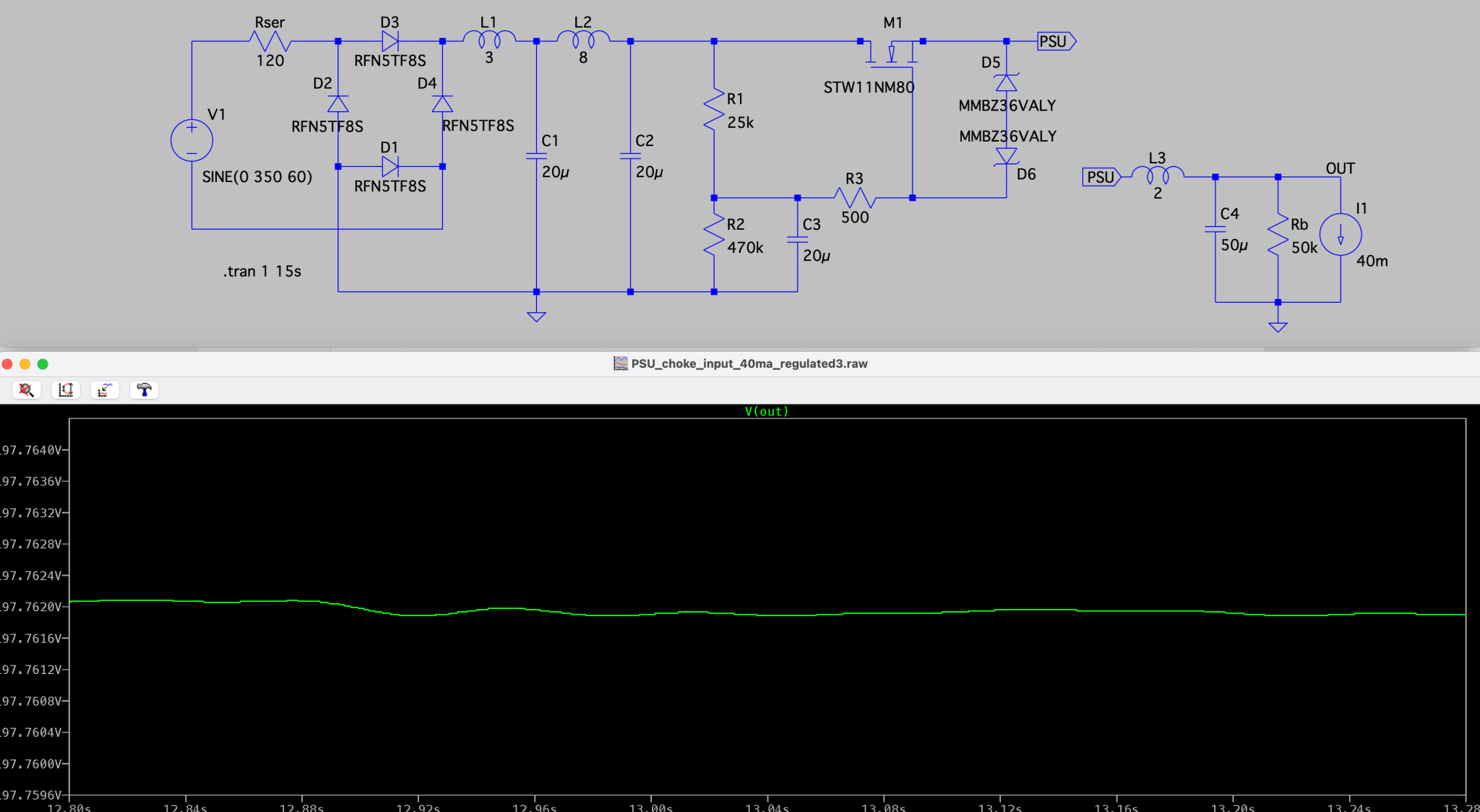Click the STW11NM80 MOSFET model label
1480x812 pixels.
pos(869,87)
